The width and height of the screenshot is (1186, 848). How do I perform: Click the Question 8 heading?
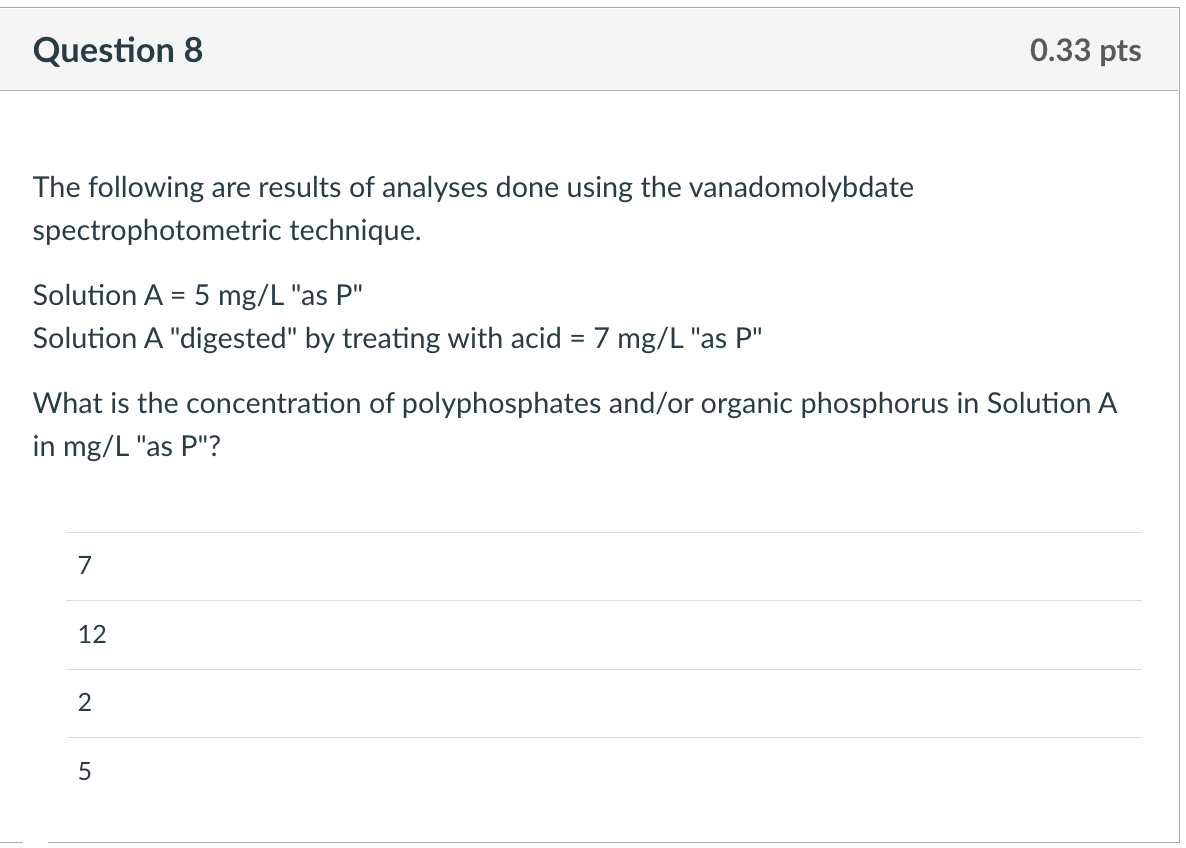point(118,50)
